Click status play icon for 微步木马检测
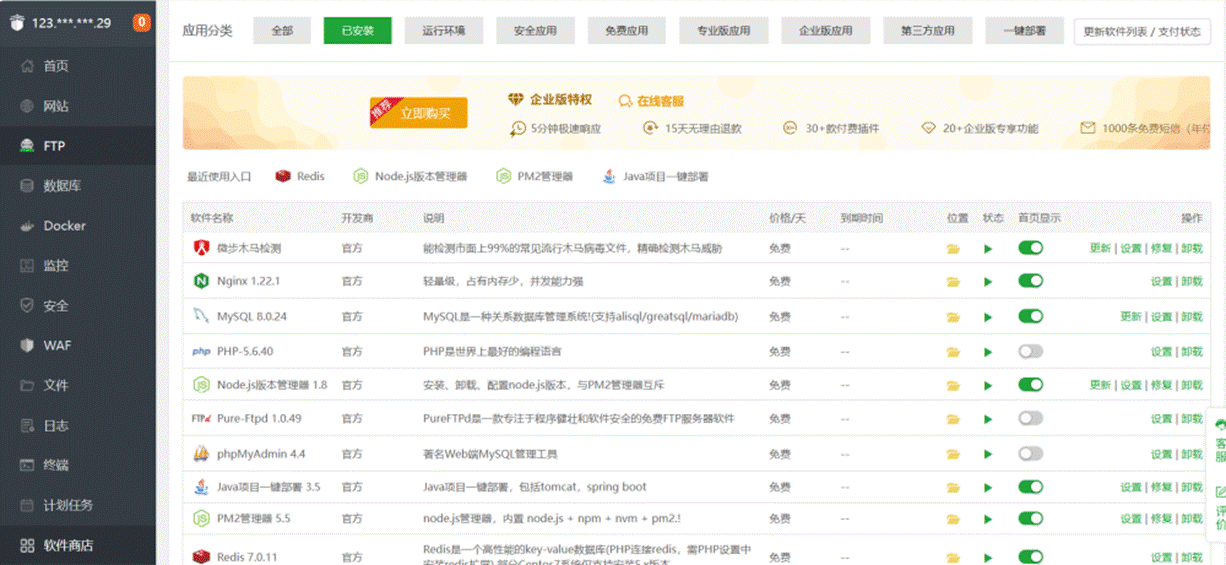Viewport: 1226px width, 565px height. tap(988, 249)
